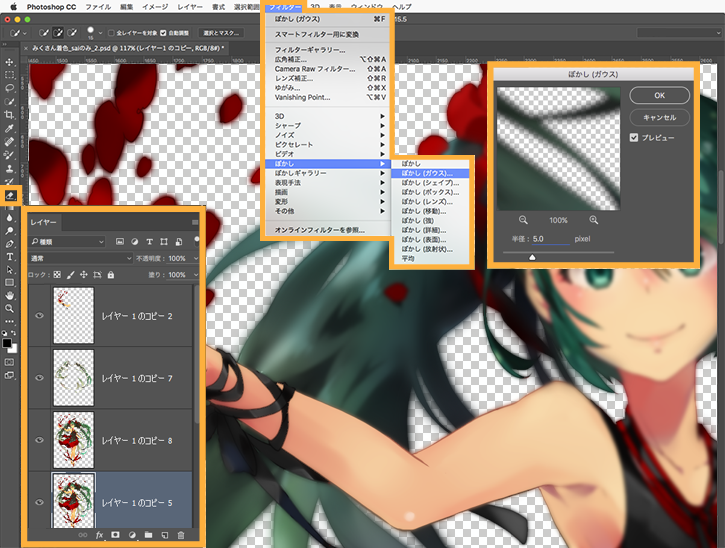This screenshot has height=548, width=725.
Task: Select the Dodge tool
Action: [x=9, y=231]
